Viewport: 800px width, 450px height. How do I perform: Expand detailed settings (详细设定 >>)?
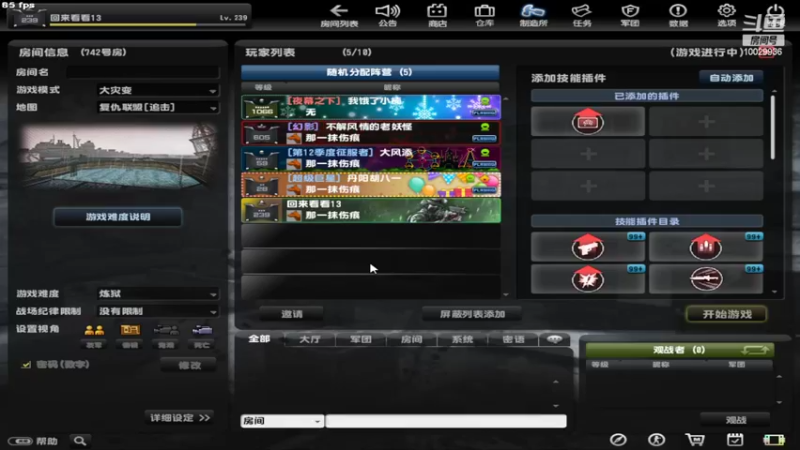coord(180,418)
